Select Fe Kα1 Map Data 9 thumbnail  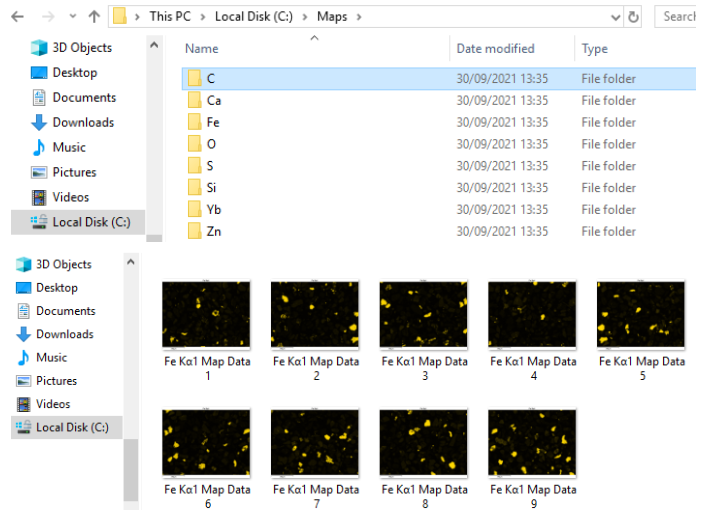click(532, 442)
